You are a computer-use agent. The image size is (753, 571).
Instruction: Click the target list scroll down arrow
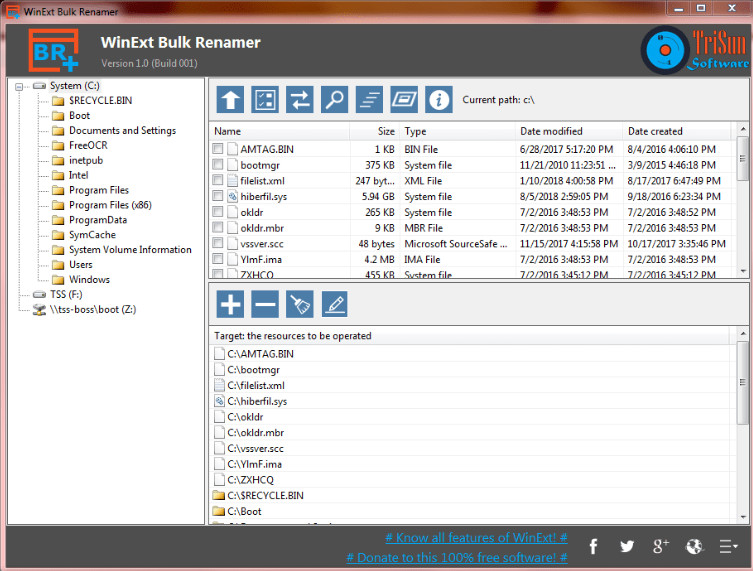pos(743,518)
